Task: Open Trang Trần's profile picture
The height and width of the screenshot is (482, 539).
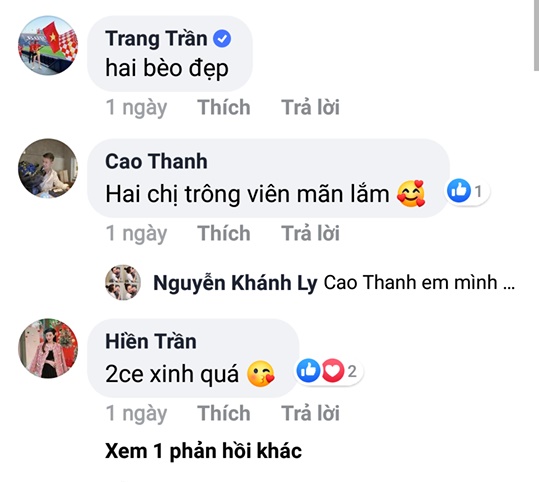Action: (48, 45)
